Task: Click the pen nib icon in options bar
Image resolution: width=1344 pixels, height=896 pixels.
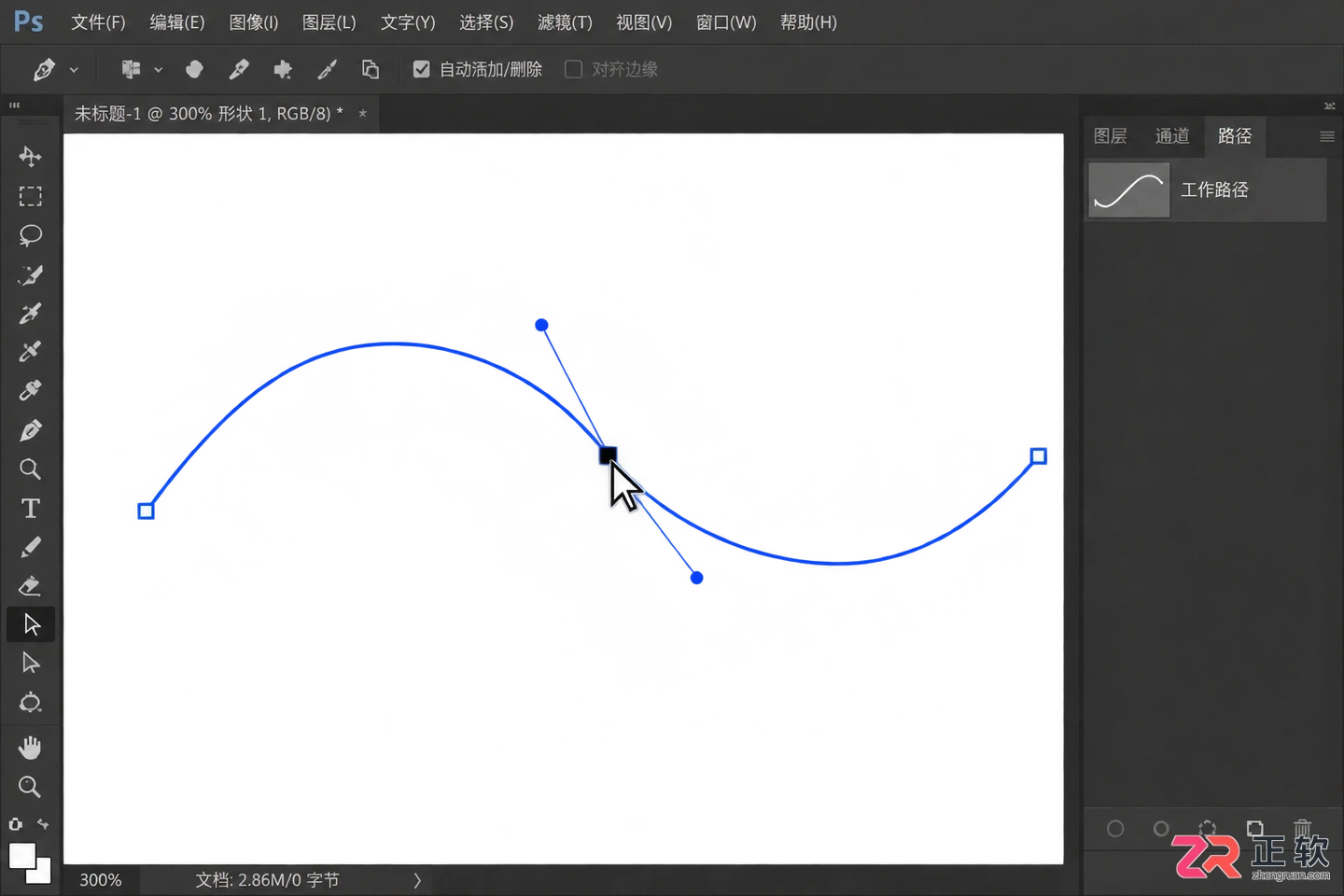Action: click(239, 69)
